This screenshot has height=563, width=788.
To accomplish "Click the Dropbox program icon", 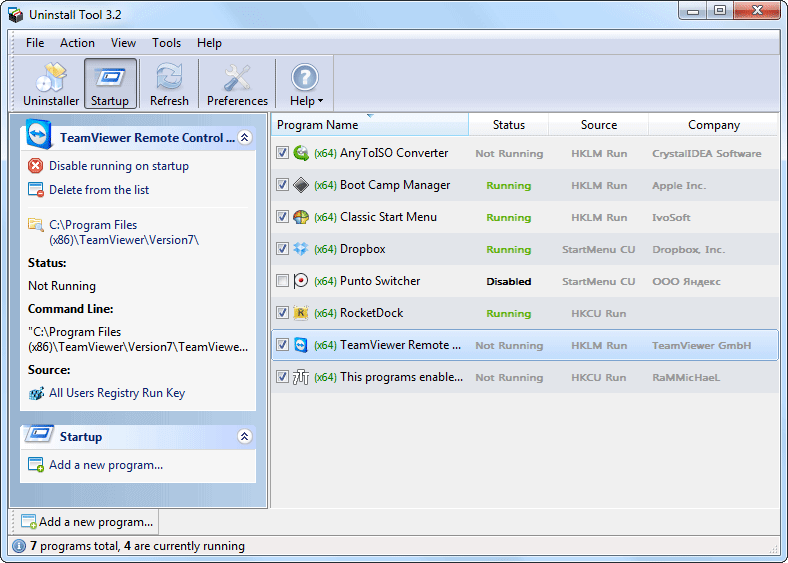I will point(301,249).
